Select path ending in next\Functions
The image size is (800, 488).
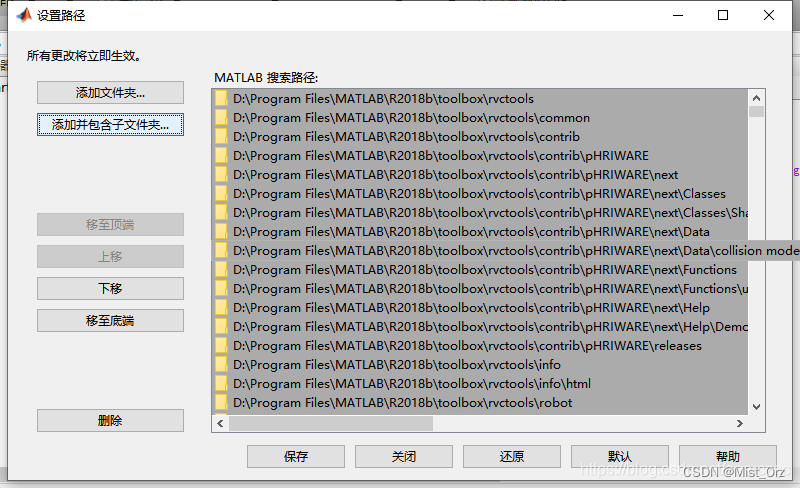click(x=485, y=269)
